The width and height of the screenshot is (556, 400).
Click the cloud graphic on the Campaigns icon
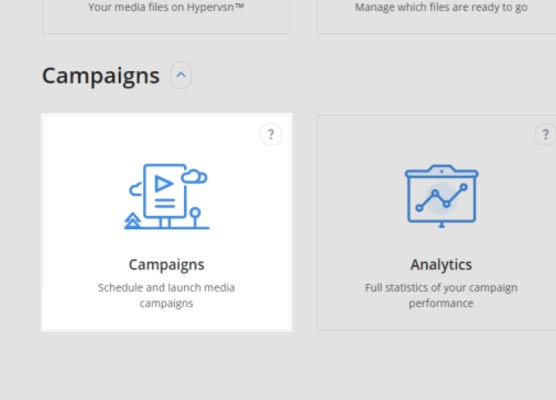tap(194, 176)
